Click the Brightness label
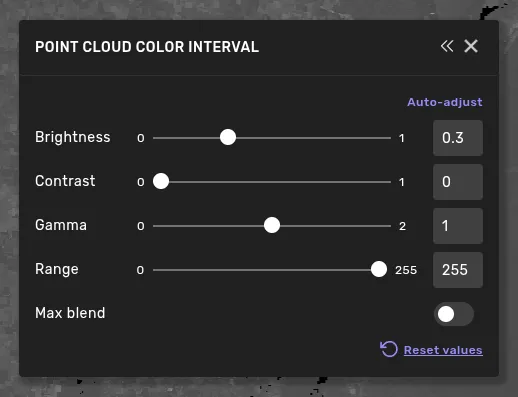This screenshot has height=397, width=518. coord(73,137)
